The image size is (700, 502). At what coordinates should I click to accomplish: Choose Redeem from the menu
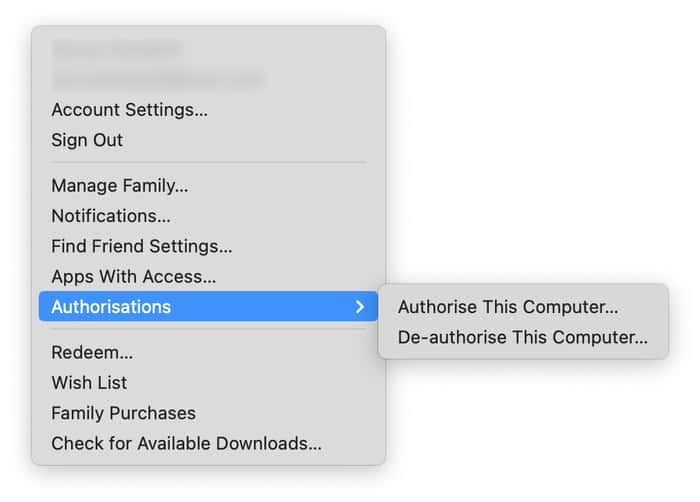tap(92, 352)
